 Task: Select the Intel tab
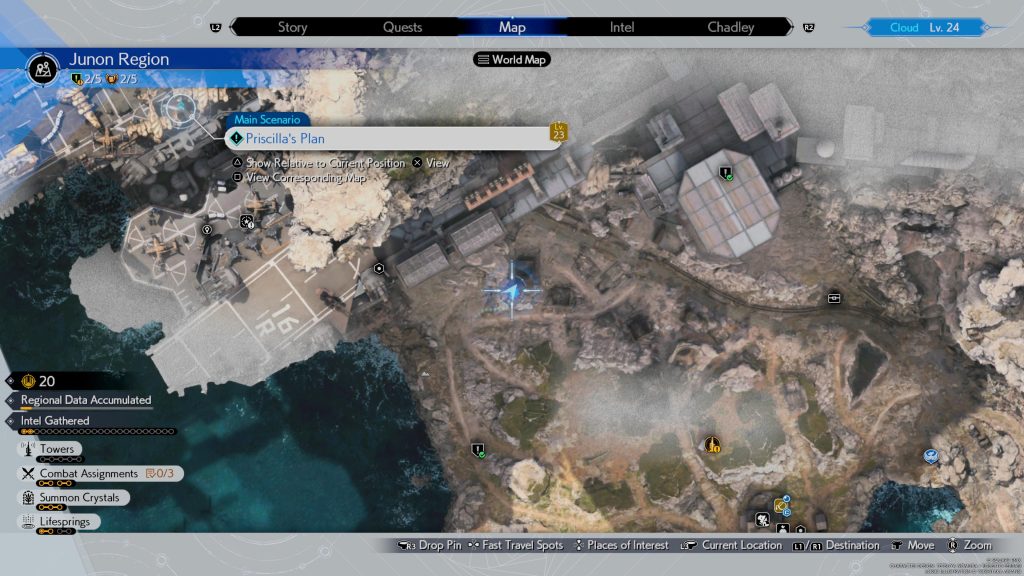[622, 27]
